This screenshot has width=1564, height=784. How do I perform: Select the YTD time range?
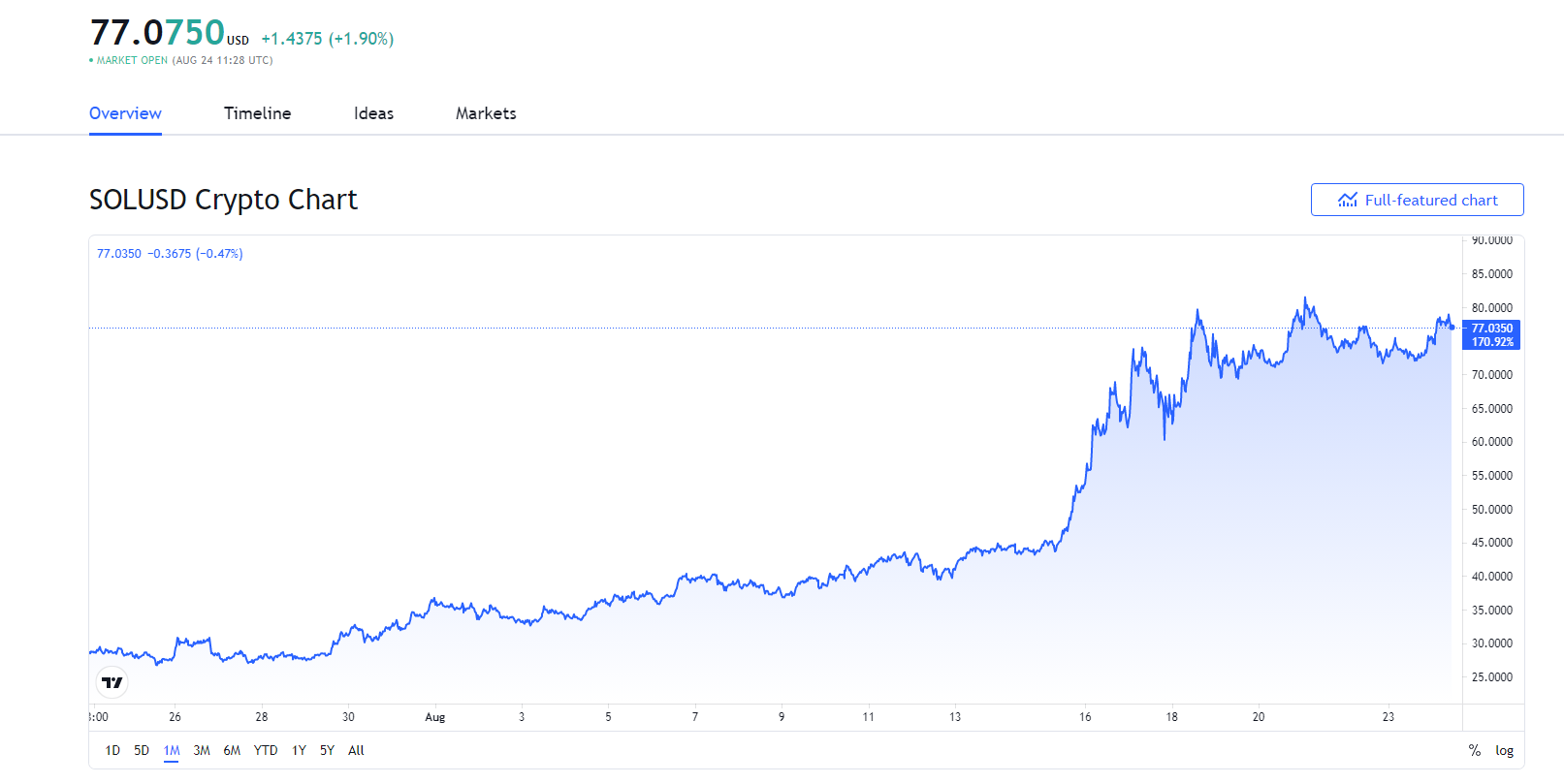coord(266,750)
